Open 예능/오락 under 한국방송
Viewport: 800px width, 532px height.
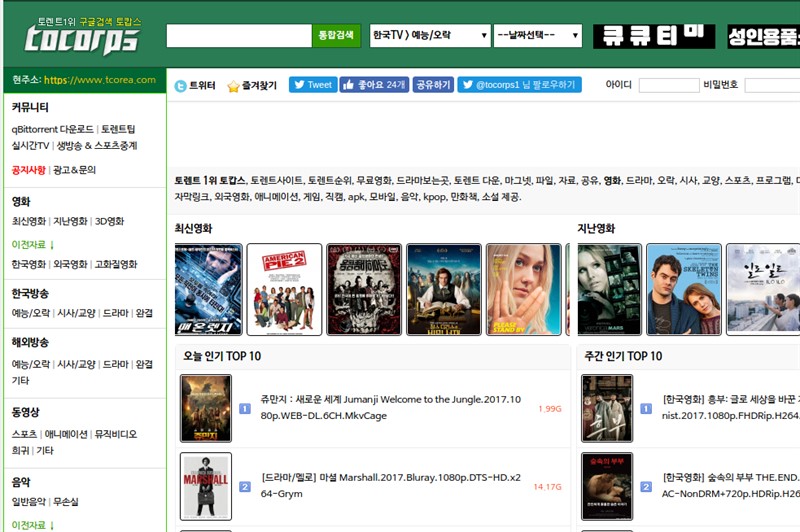[31, 313]
